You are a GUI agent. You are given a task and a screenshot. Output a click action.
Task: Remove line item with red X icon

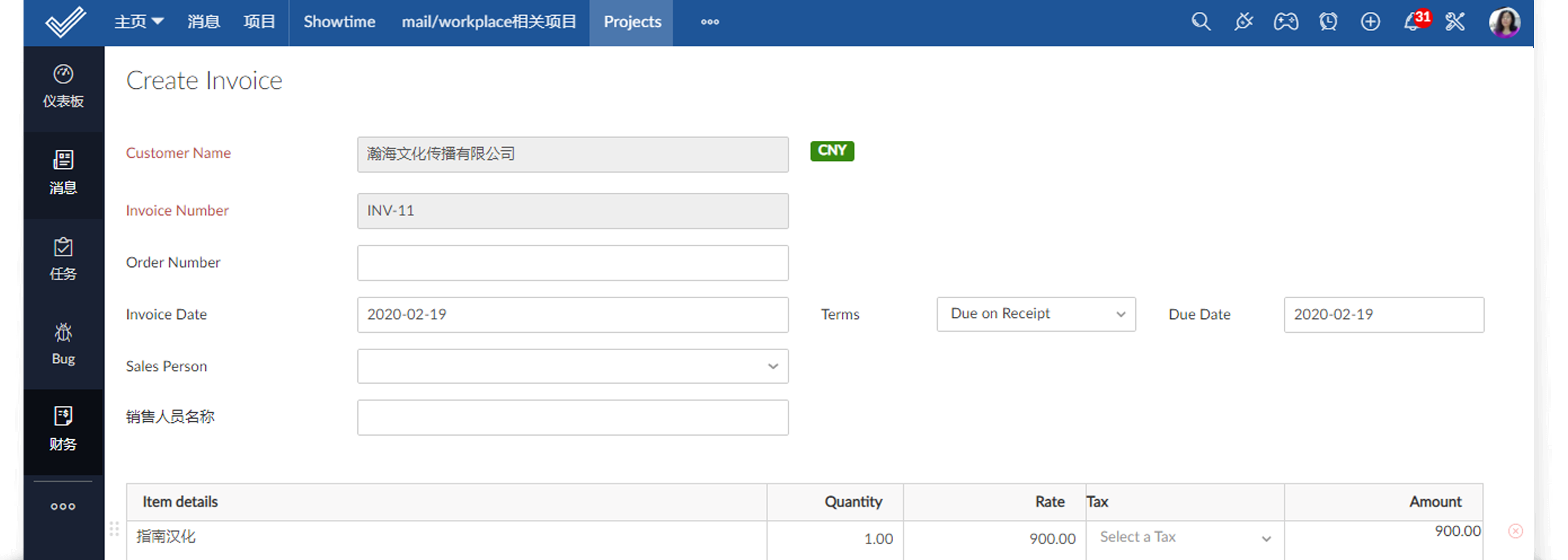pos(1515,531)
